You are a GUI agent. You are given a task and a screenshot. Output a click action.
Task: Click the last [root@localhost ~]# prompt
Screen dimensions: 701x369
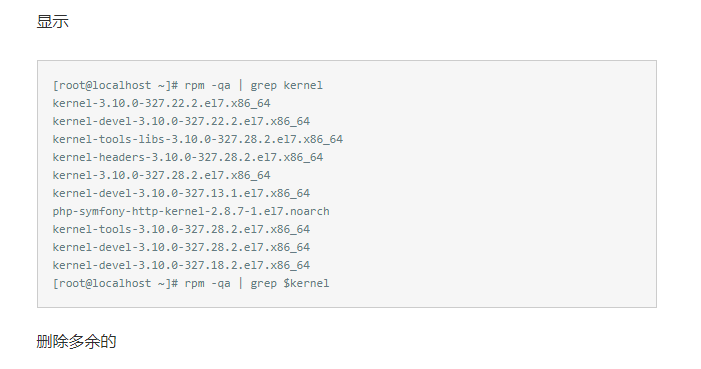click(x=115, y=284)
